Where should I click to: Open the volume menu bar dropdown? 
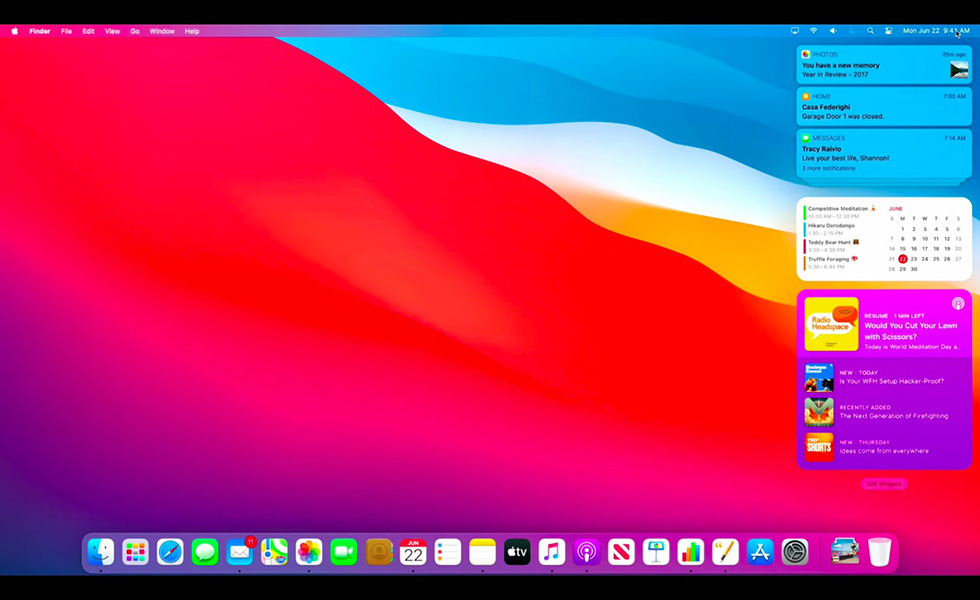(x=832, y=31)
